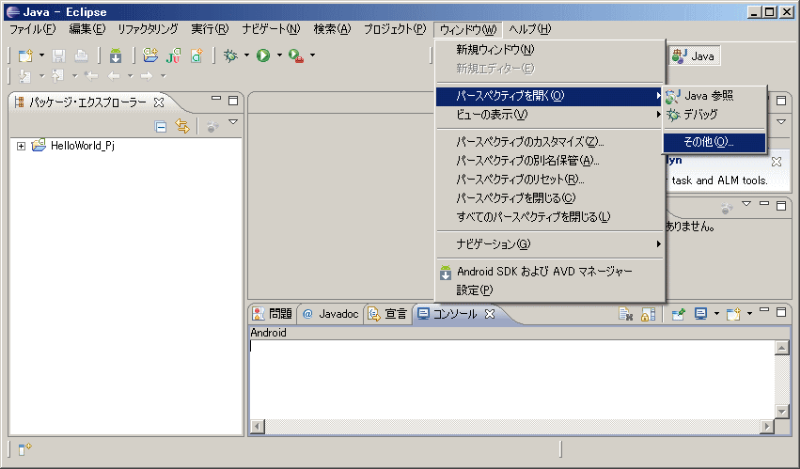Toggle Link with Editor in Package Explorer
800x469 pixels.
click(182, 126)
